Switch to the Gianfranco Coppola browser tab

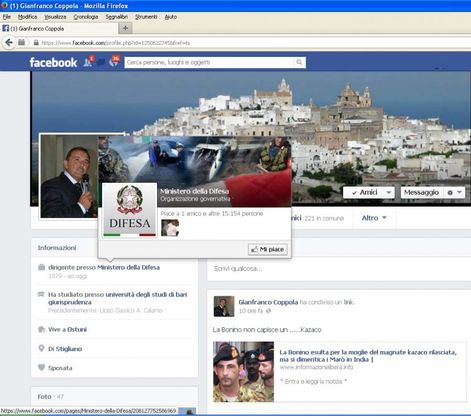pos(59,29)
